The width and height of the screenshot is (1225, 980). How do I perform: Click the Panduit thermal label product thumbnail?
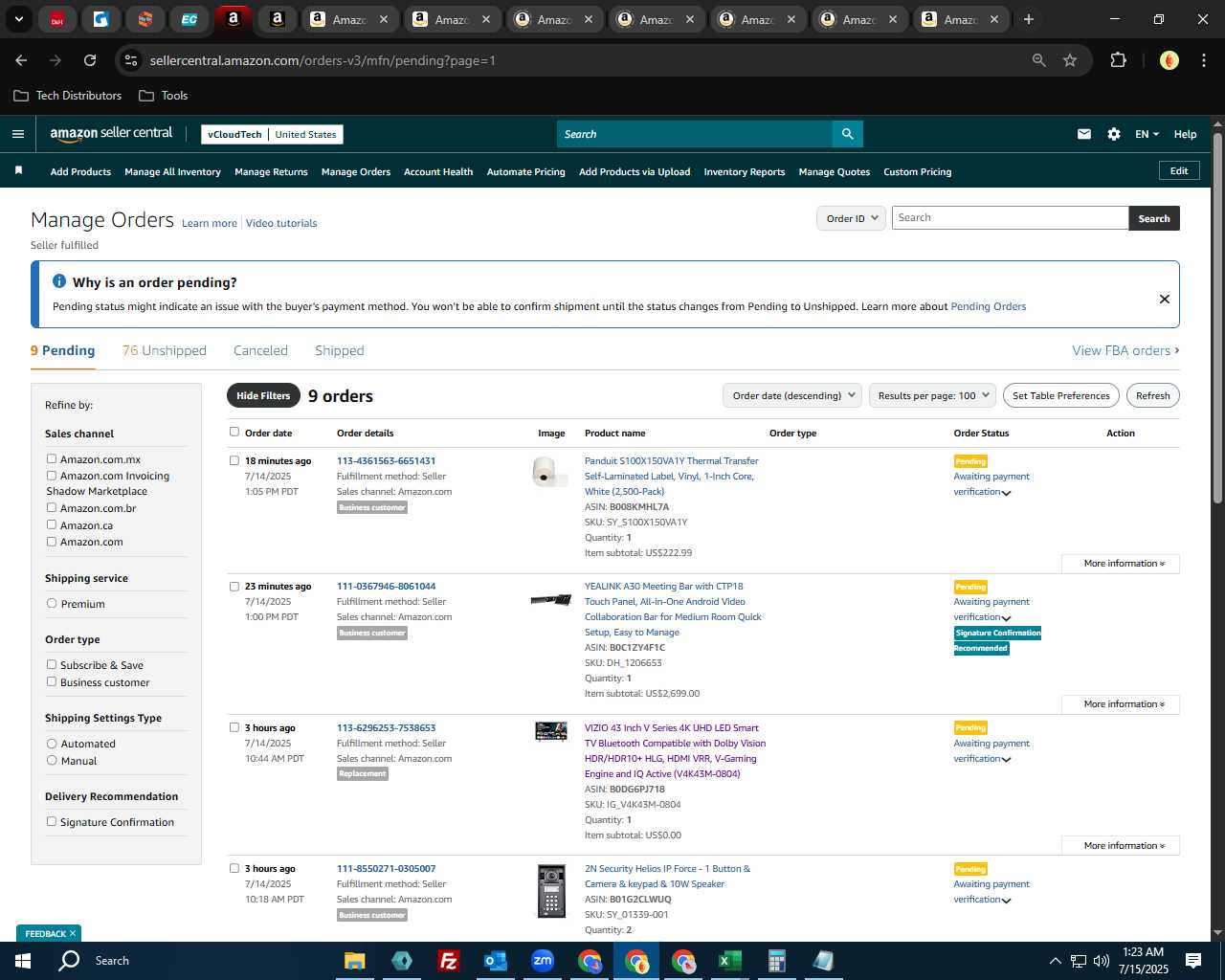click(549, 471)
